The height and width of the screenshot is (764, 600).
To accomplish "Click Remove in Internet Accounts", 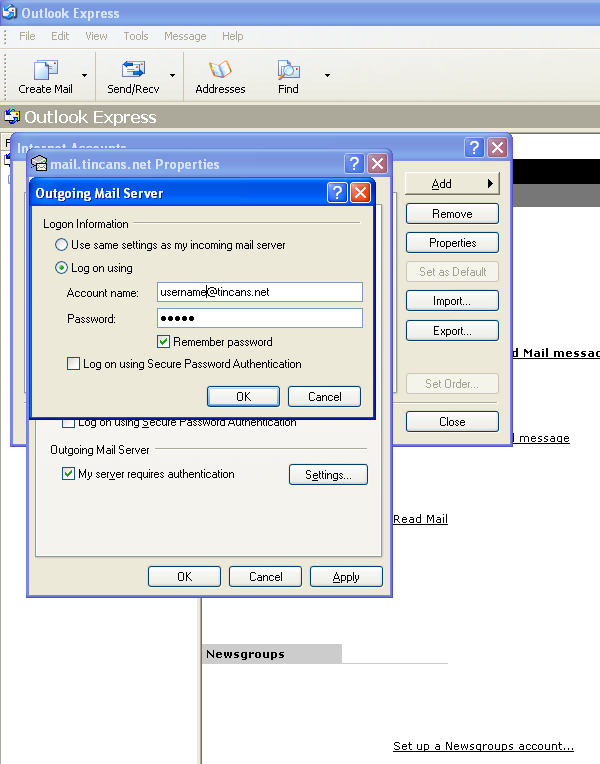I will (x=452, y=213).
